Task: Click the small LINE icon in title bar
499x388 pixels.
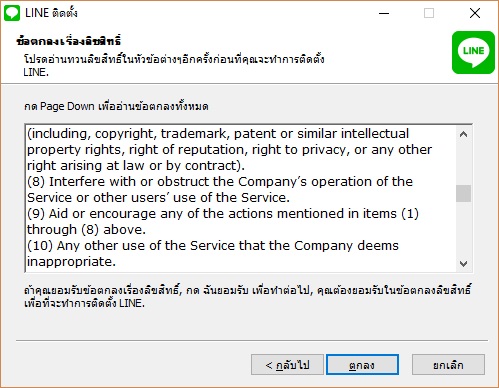Action: (x=12, y=13)
